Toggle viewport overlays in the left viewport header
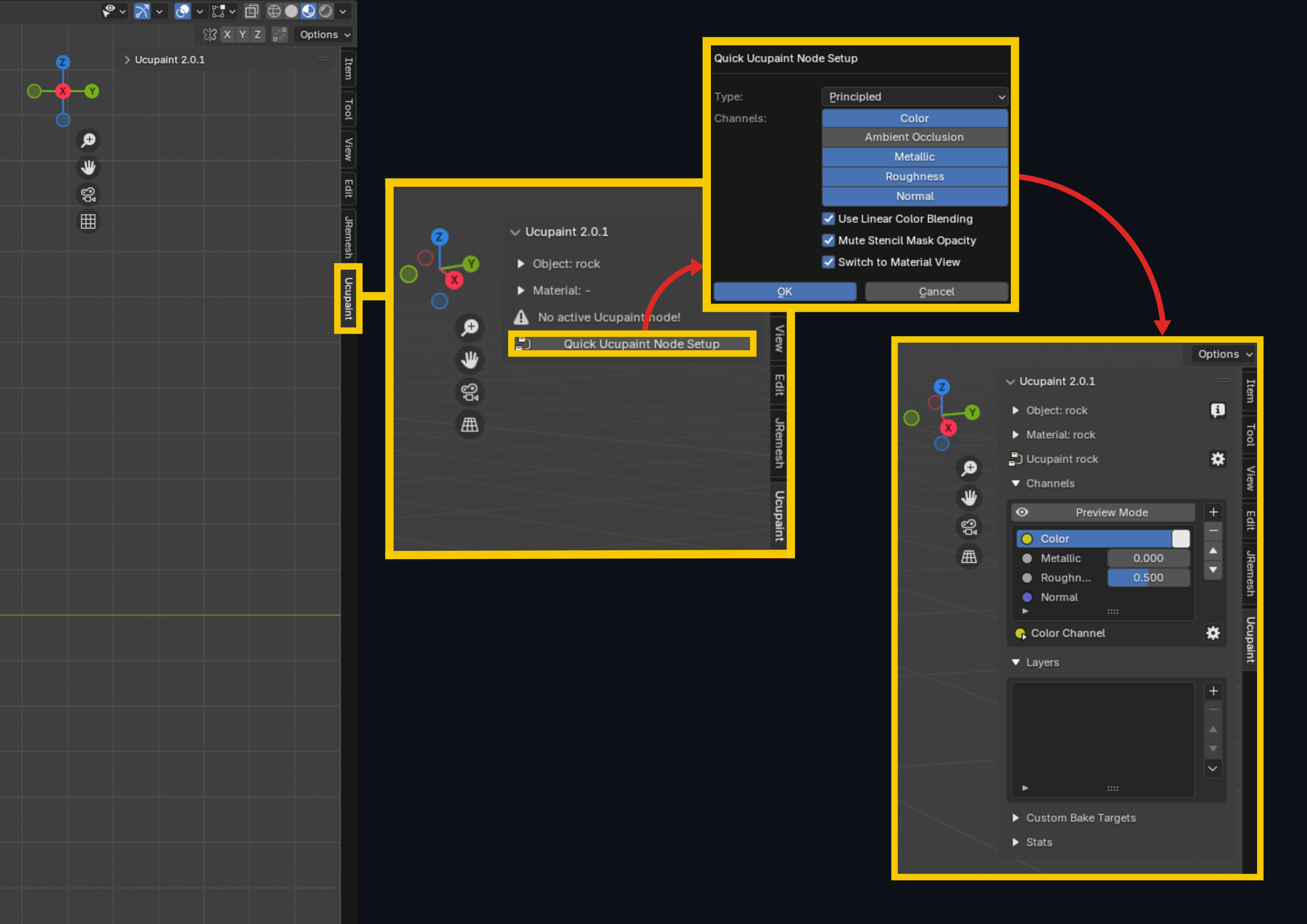This screenshot has width=1307, height=924. pyautogui.click(x=183, y=11)
